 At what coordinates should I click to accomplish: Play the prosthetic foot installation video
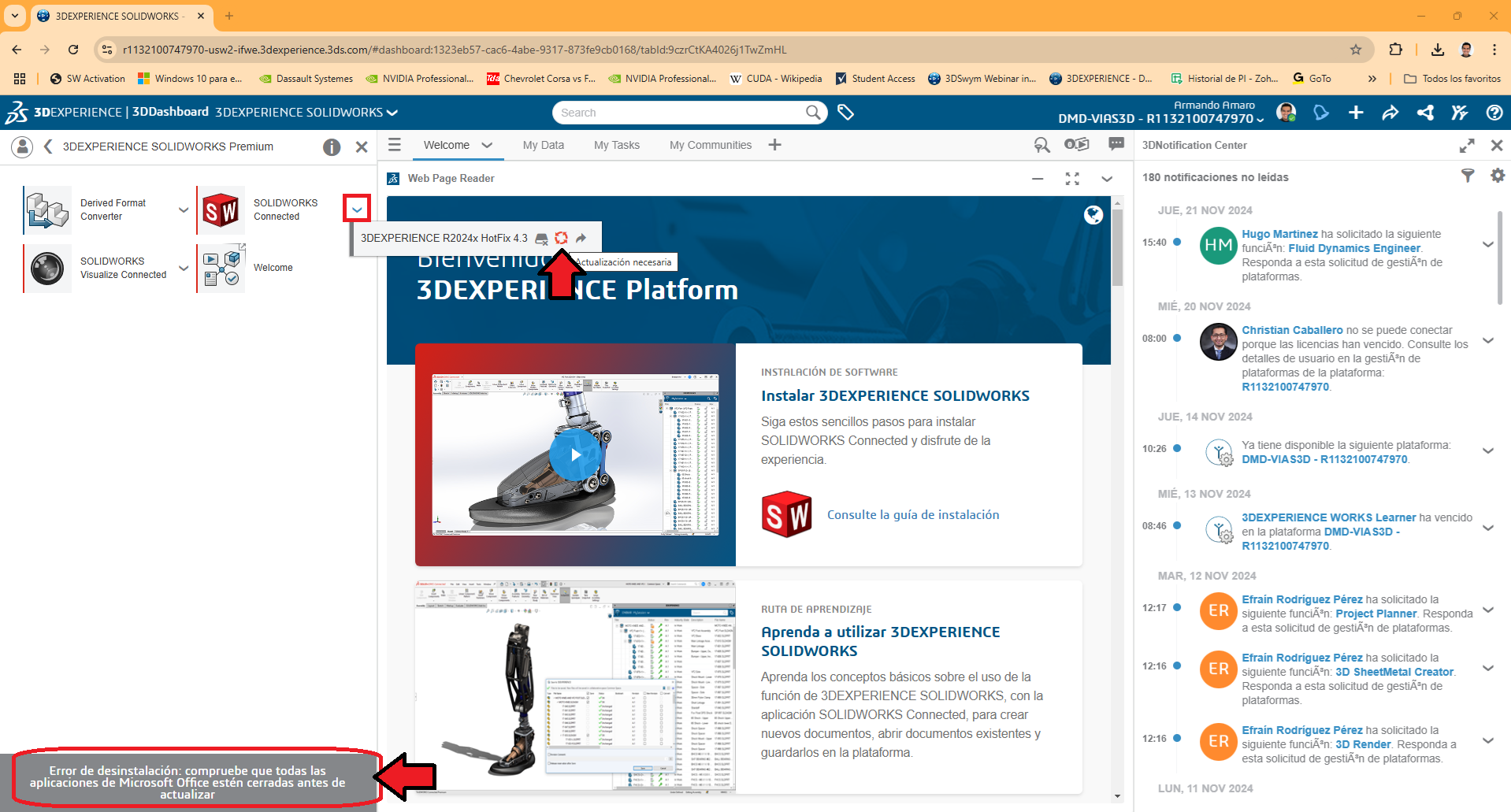(575, 454)
